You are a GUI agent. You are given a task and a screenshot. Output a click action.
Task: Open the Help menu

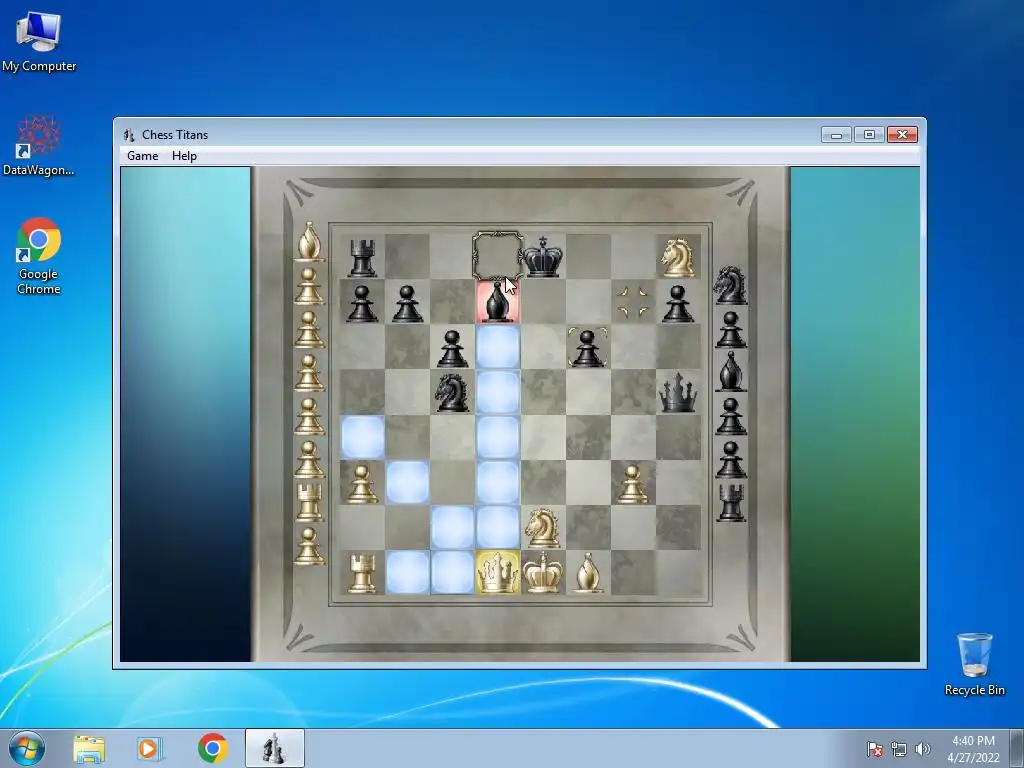[184, 155]
